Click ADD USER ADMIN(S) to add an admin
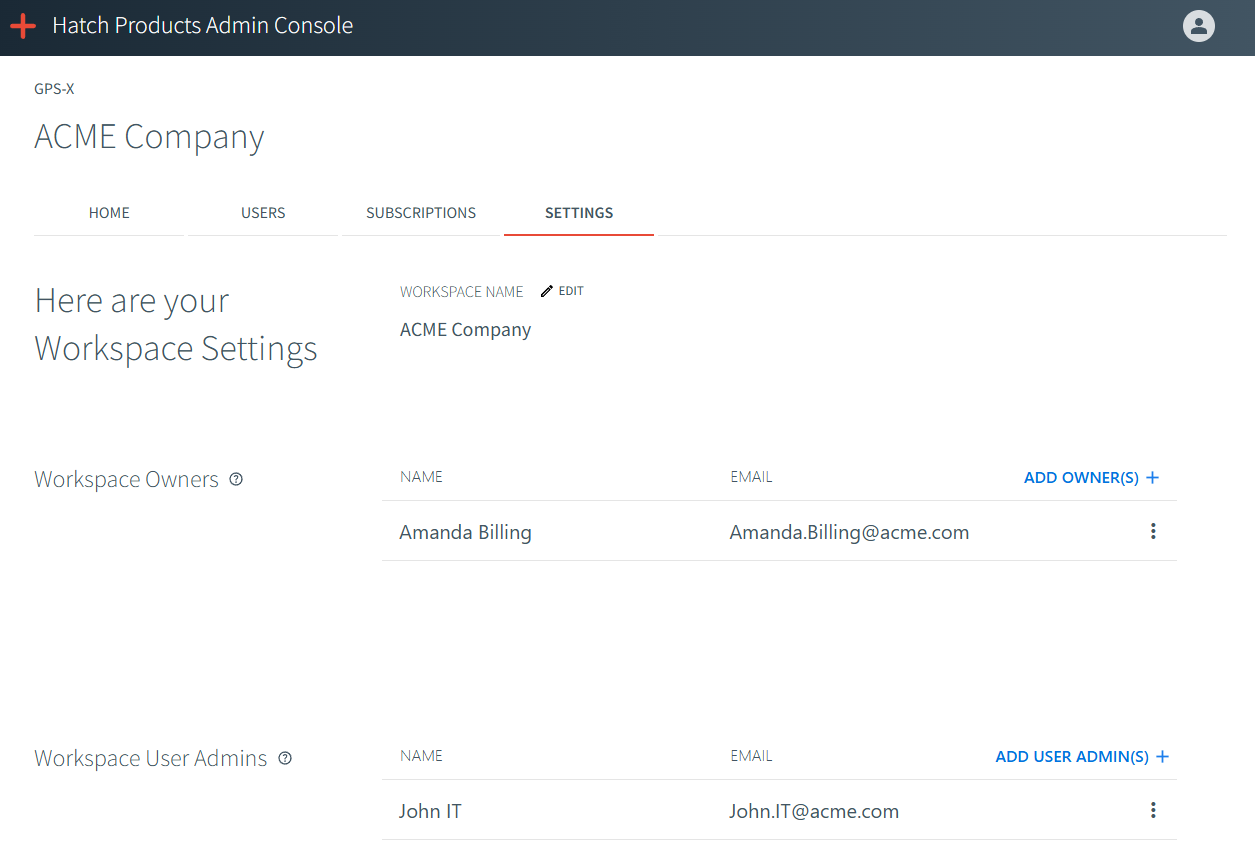 pos(1071,756)
